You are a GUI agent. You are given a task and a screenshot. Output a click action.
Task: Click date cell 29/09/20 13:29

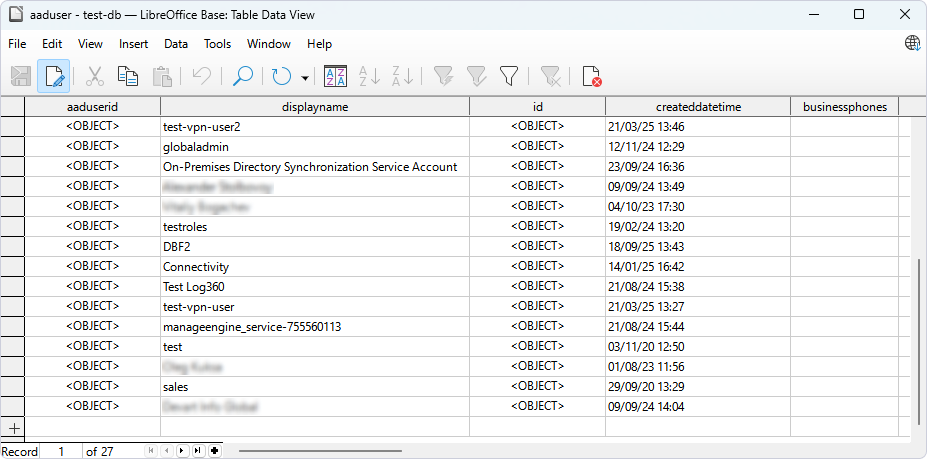pos(698,387)
